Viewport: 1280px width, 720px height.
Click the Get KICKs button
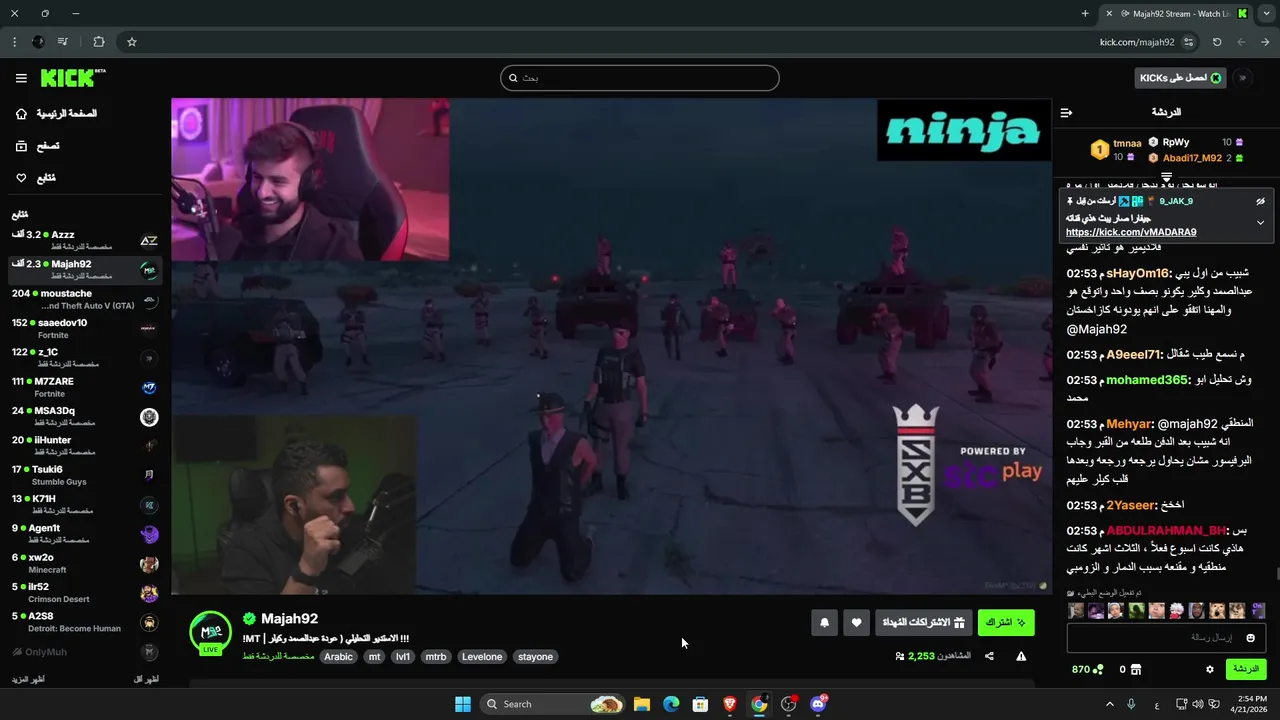point(1181,78)
